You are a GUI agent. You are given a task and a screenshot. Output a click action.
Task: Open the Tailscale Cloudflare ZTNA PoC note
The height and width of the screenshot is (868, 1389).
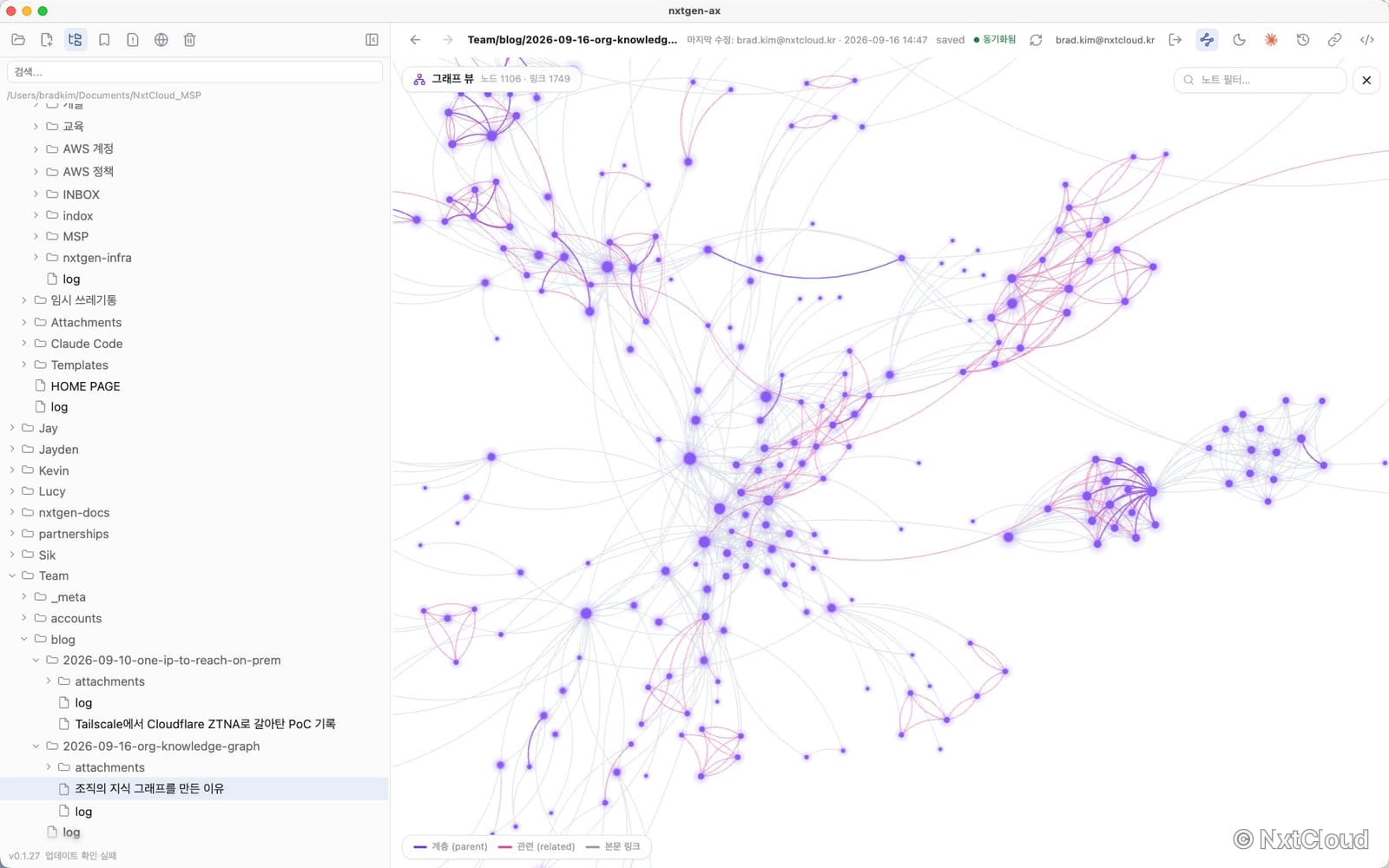pos(205,724)
